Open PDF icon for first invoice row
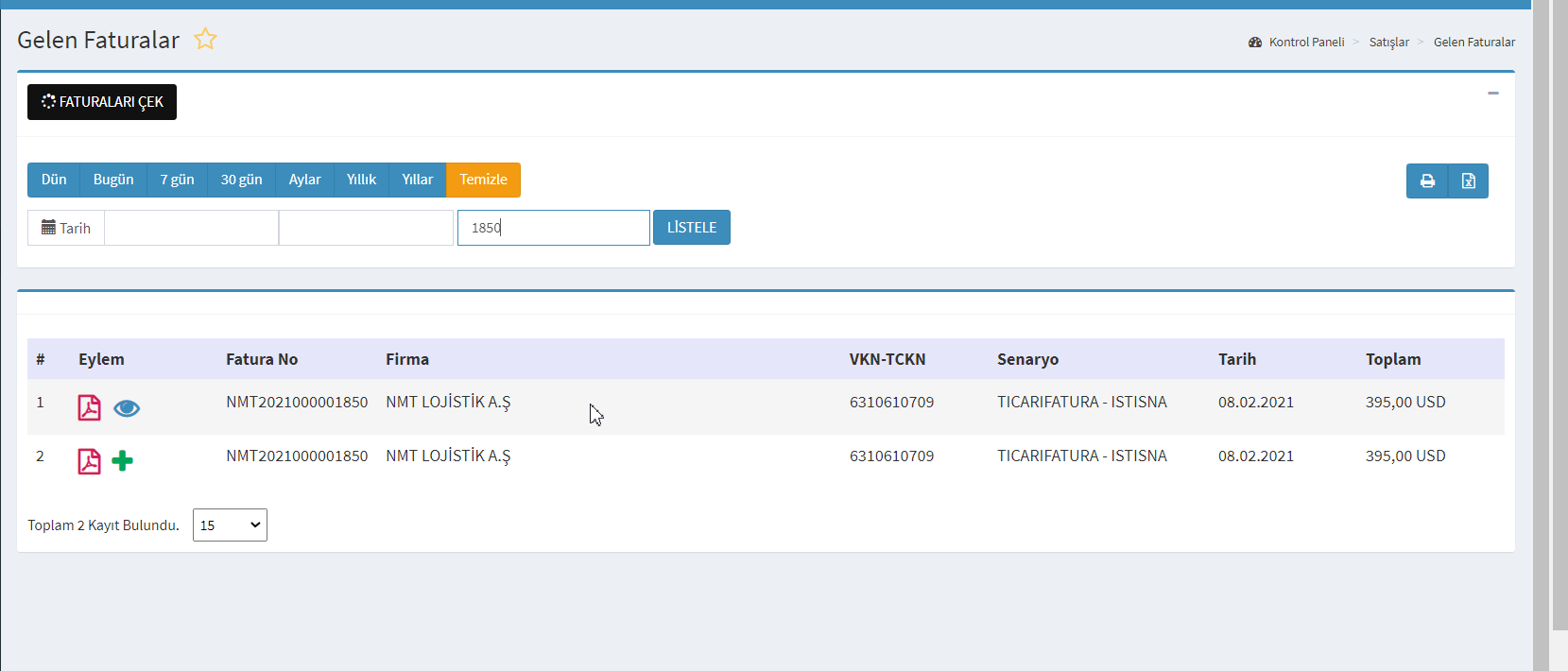The height and width of the screenshot is (671, 1568). pos(89,407)
